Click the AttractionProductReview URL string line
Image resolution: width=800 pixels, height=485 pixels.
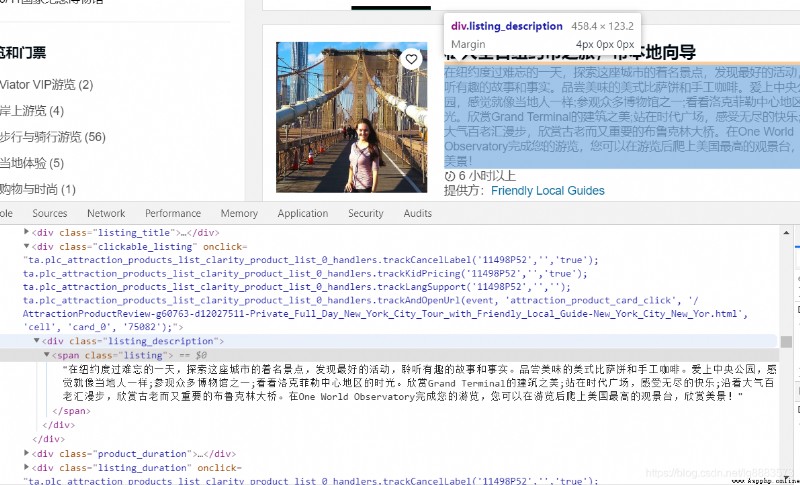385,314
